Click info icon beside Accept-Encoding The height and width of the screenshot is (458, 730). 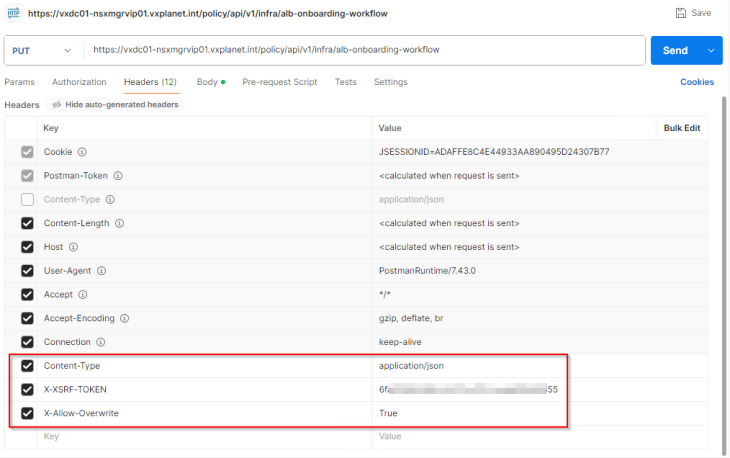(124, 318)
